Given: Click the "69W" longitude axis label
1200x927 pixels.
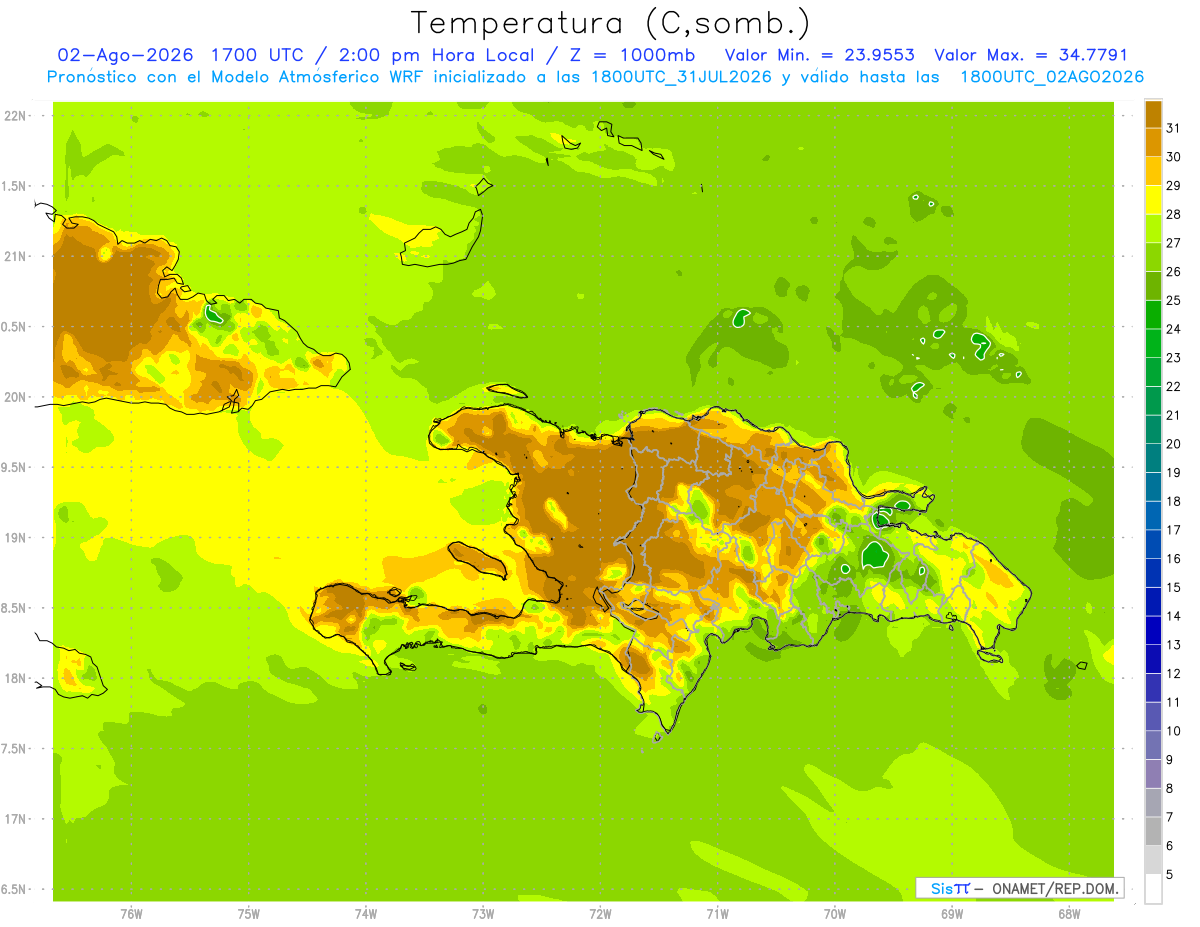Looking at the screenshot, I should pyautogui.click(x=952, y=914).
